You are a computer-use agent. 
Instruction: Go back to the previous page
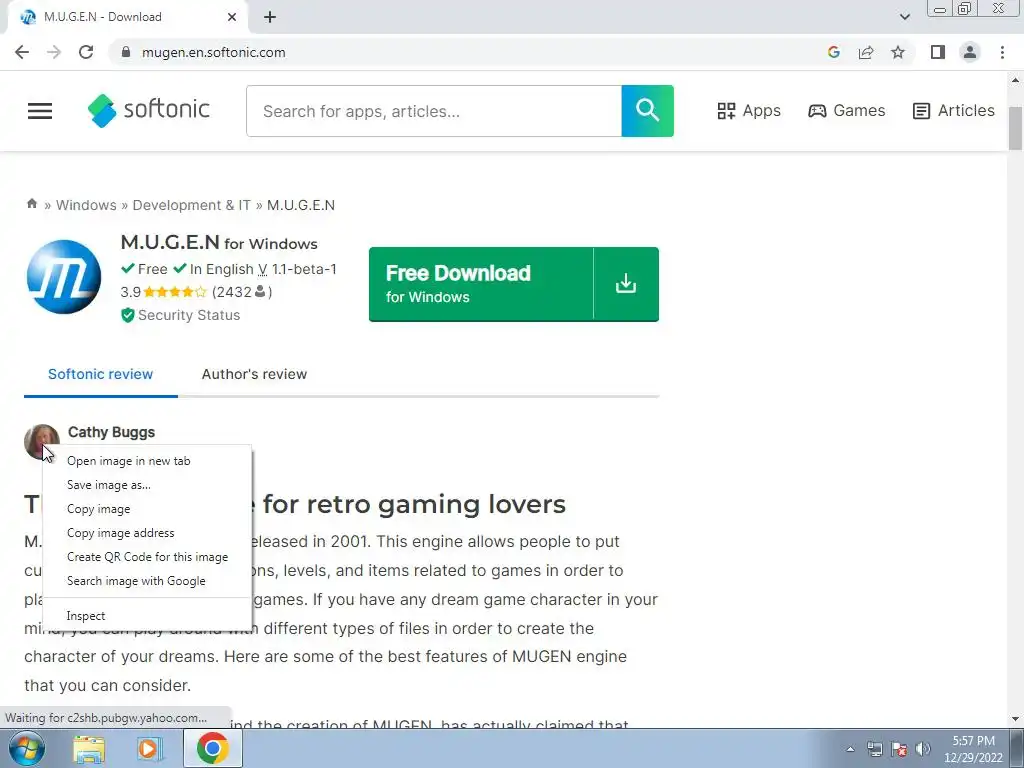(x=22, y=52)
